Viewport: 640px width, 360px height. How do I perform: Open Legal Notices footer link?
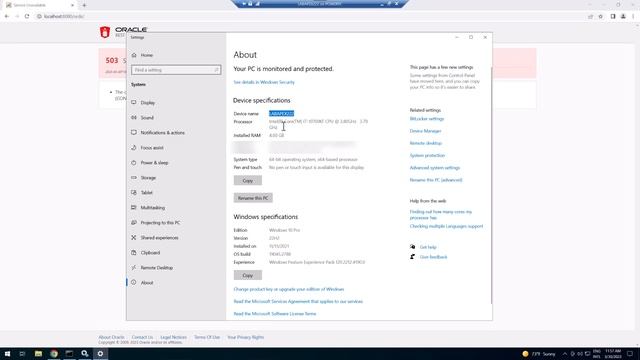(173, 337)
